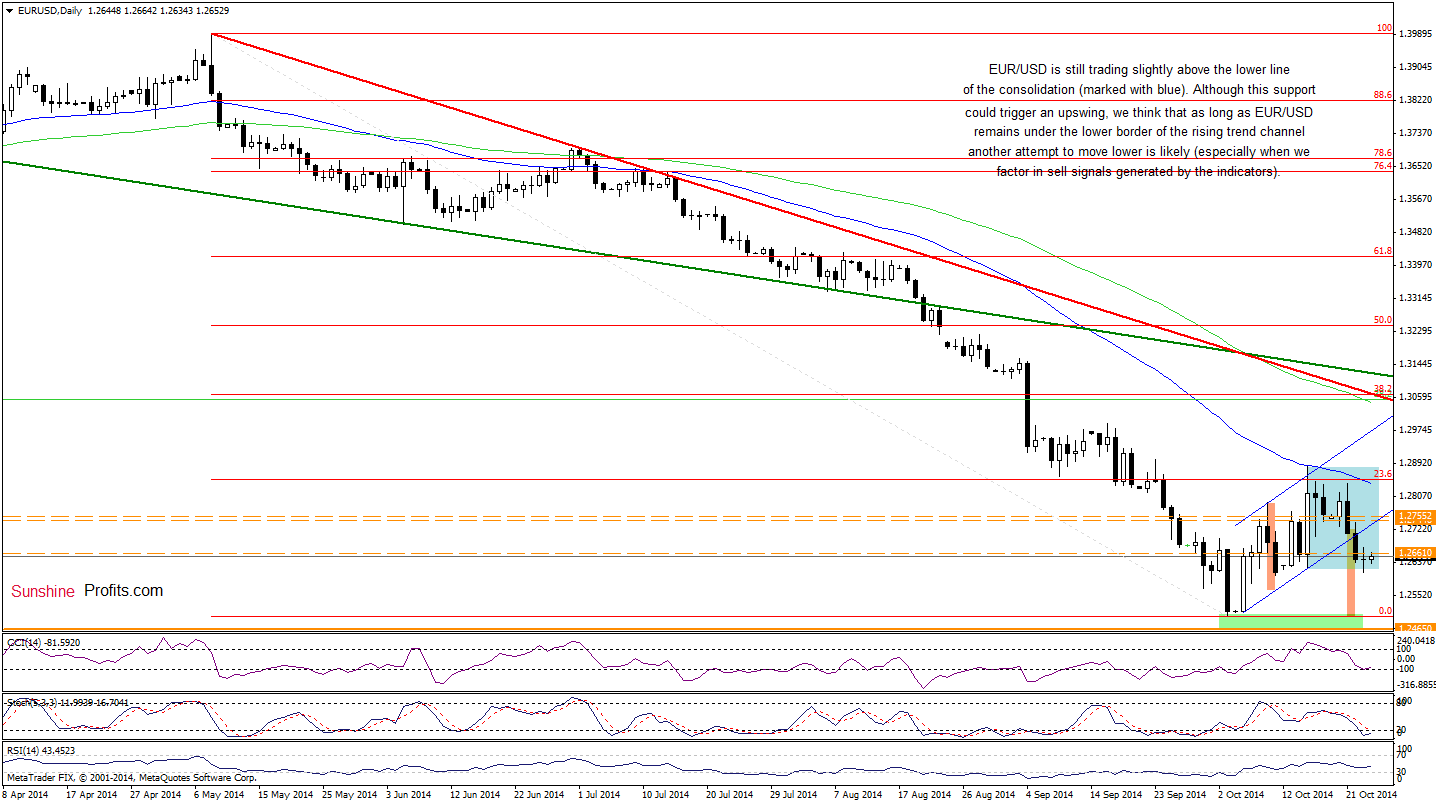Click the 17 Aug 2014 date label
This screenshot has height=803, width=1436.
pos(923,794)
